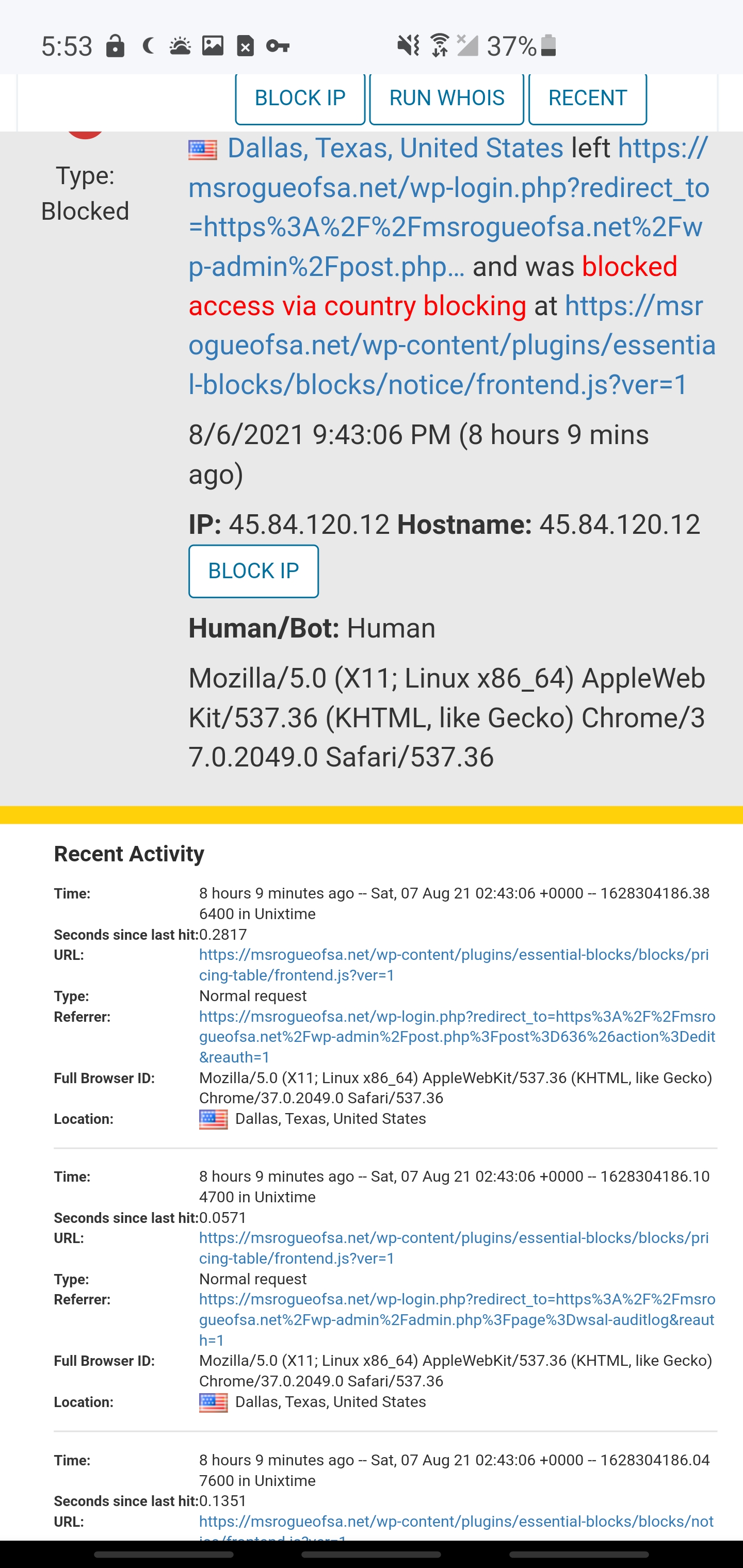
Task: Open the referrer link ending in reauth=1
Action: click(457, 1037)
